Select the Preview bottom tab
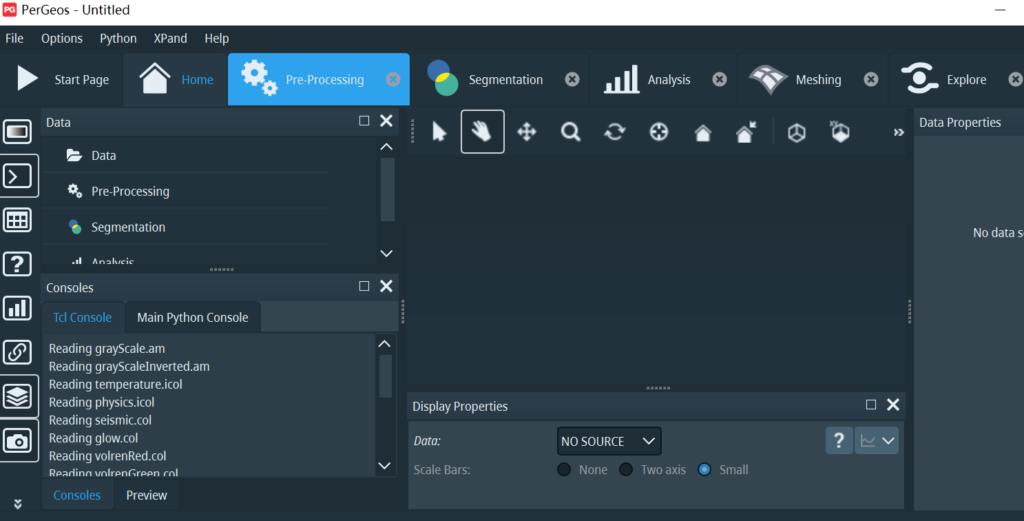Viewport: 1024px width, 521px height. coord(146,495)
